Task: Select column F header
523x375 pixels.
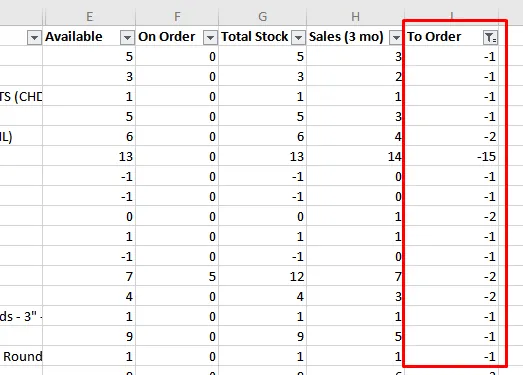Action: click(177, 16)
